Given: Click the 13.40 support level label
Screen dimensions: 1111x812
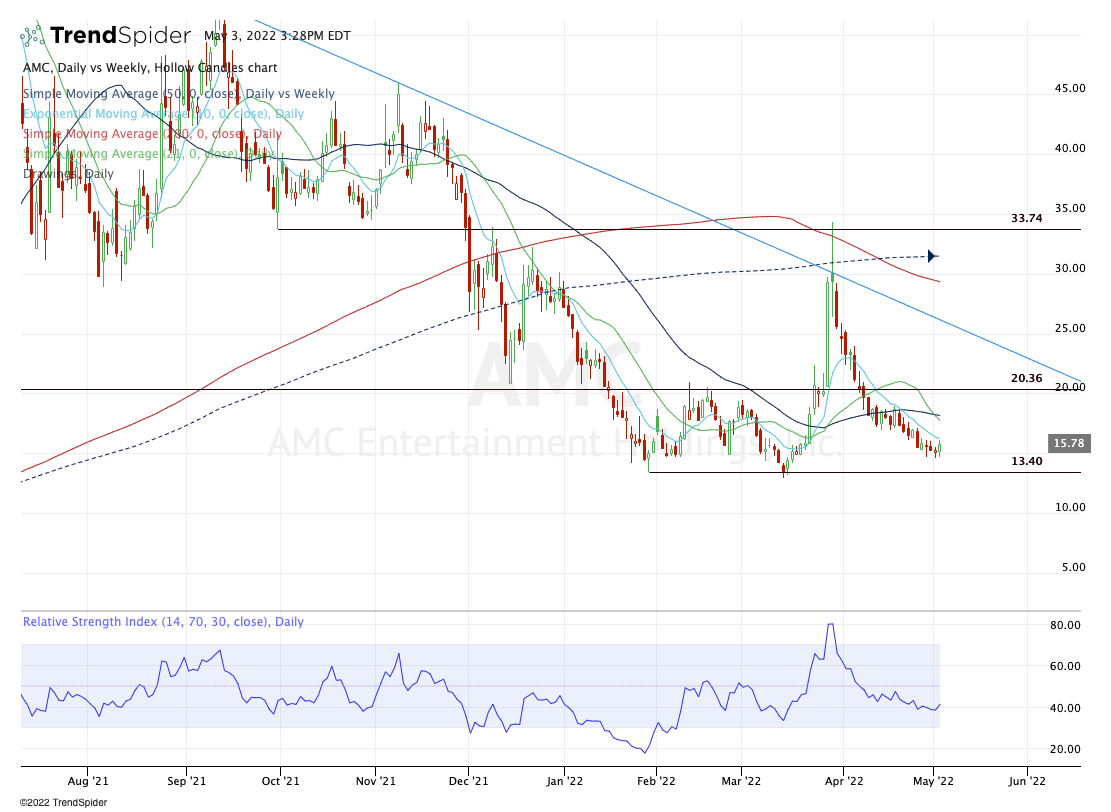Looking at the screenshot, I should tap(1026, 461).
